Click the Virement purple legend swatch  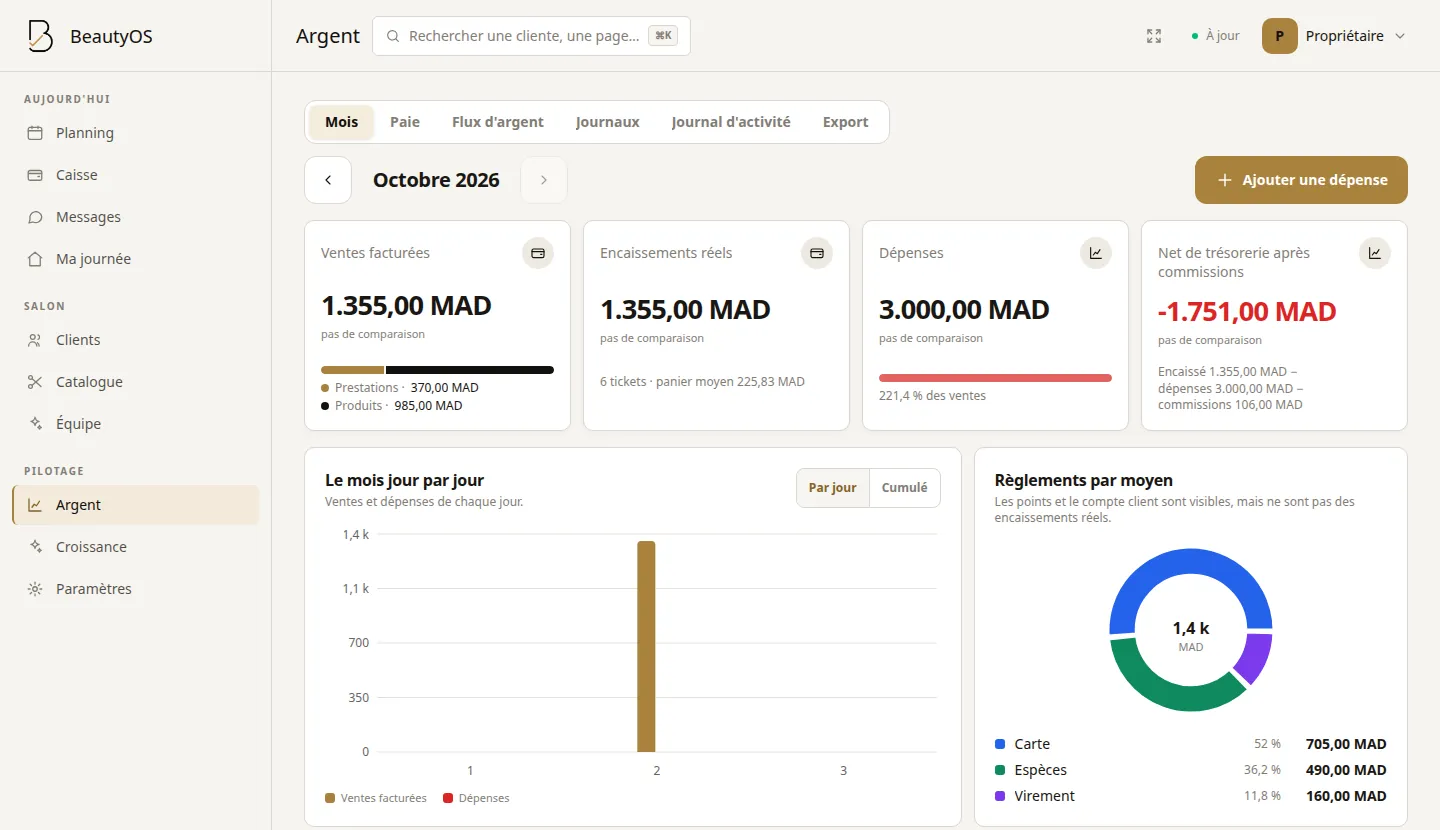pos(1000,796)
